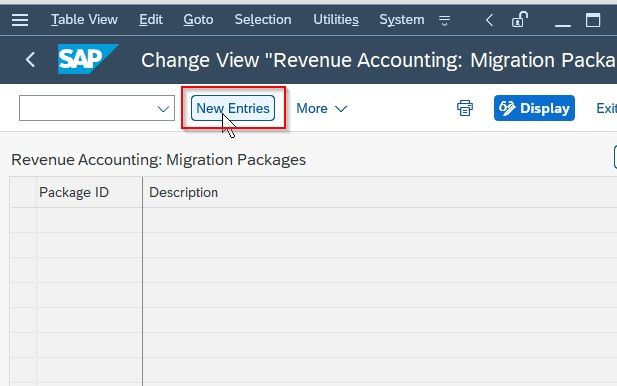The image size is (617, 386).
Task: Click the printer icon
Action: [x=465, y=108]
